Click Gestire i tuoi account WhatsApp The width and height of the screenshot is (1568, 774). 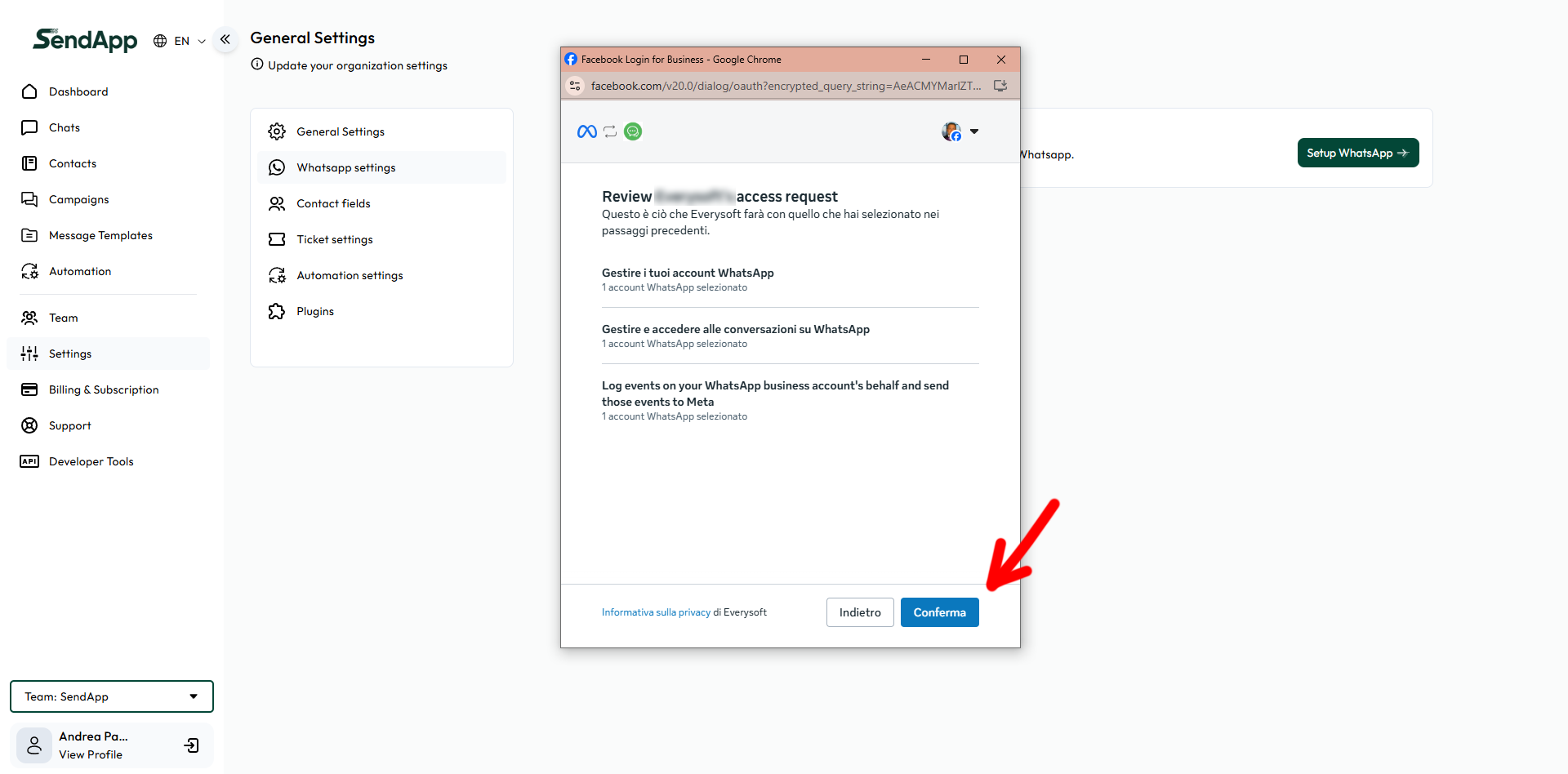pyautogui.click(x=688, y=273)
